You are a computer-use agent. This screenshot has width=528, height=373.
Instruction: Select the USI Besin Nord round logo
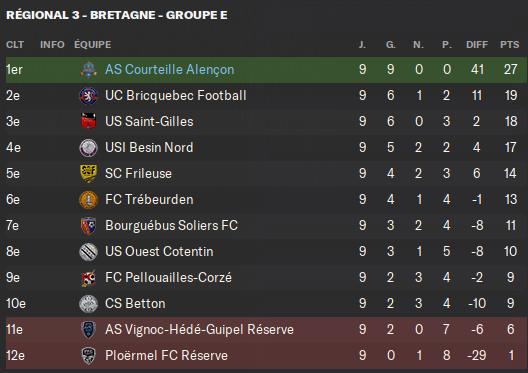[x=89, y=148]
